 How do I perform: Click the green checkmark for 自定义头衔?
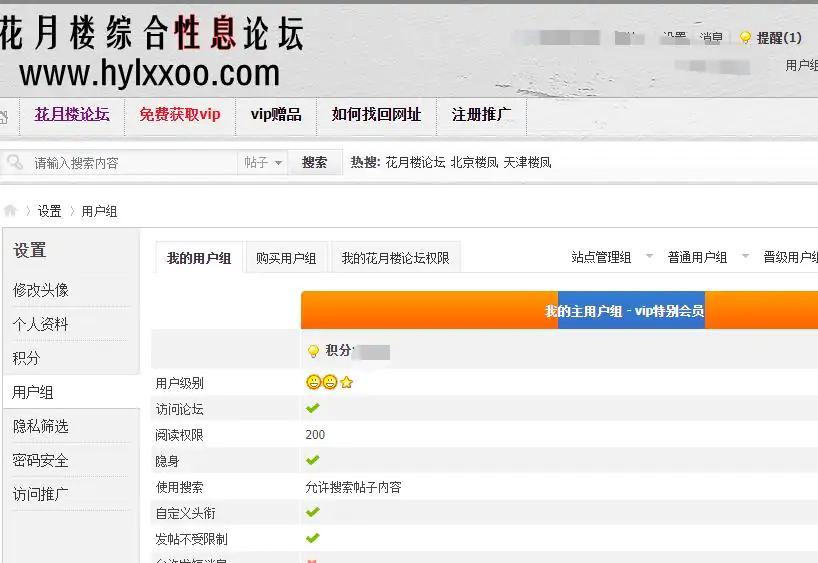312,512
